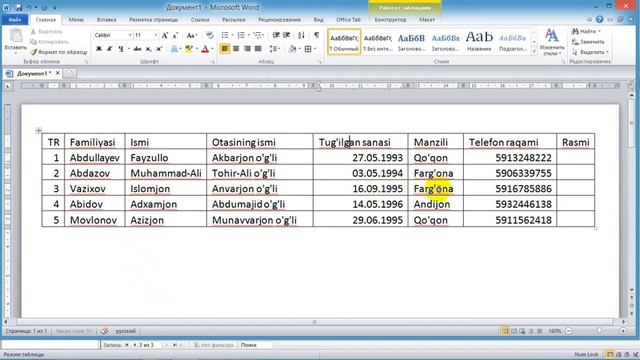This screenshot has height=360, width=640.
Task: Click the blue Help question mark icon
Action: tap(599, 19)
